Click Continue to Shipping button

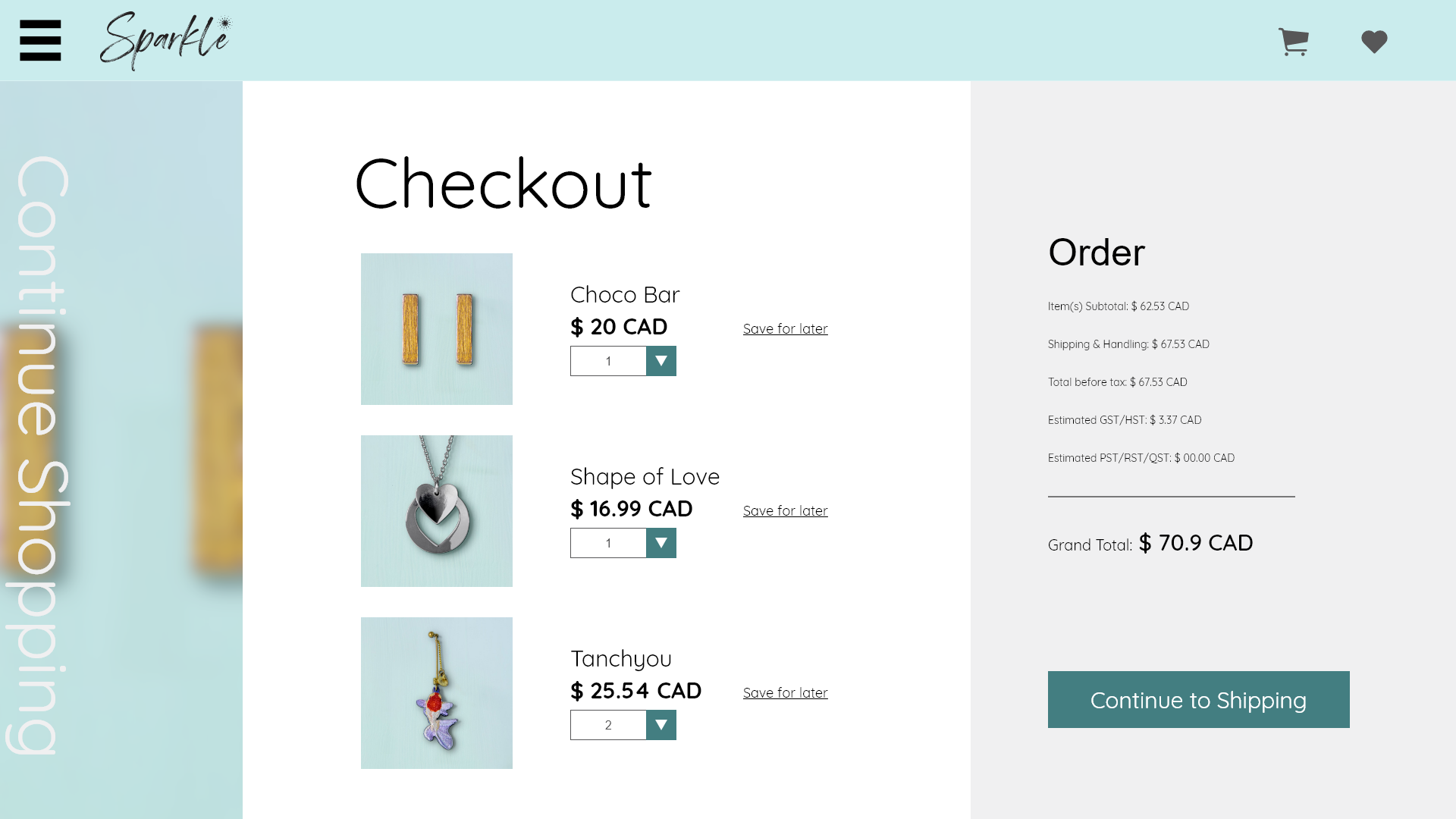(1198, 699)
